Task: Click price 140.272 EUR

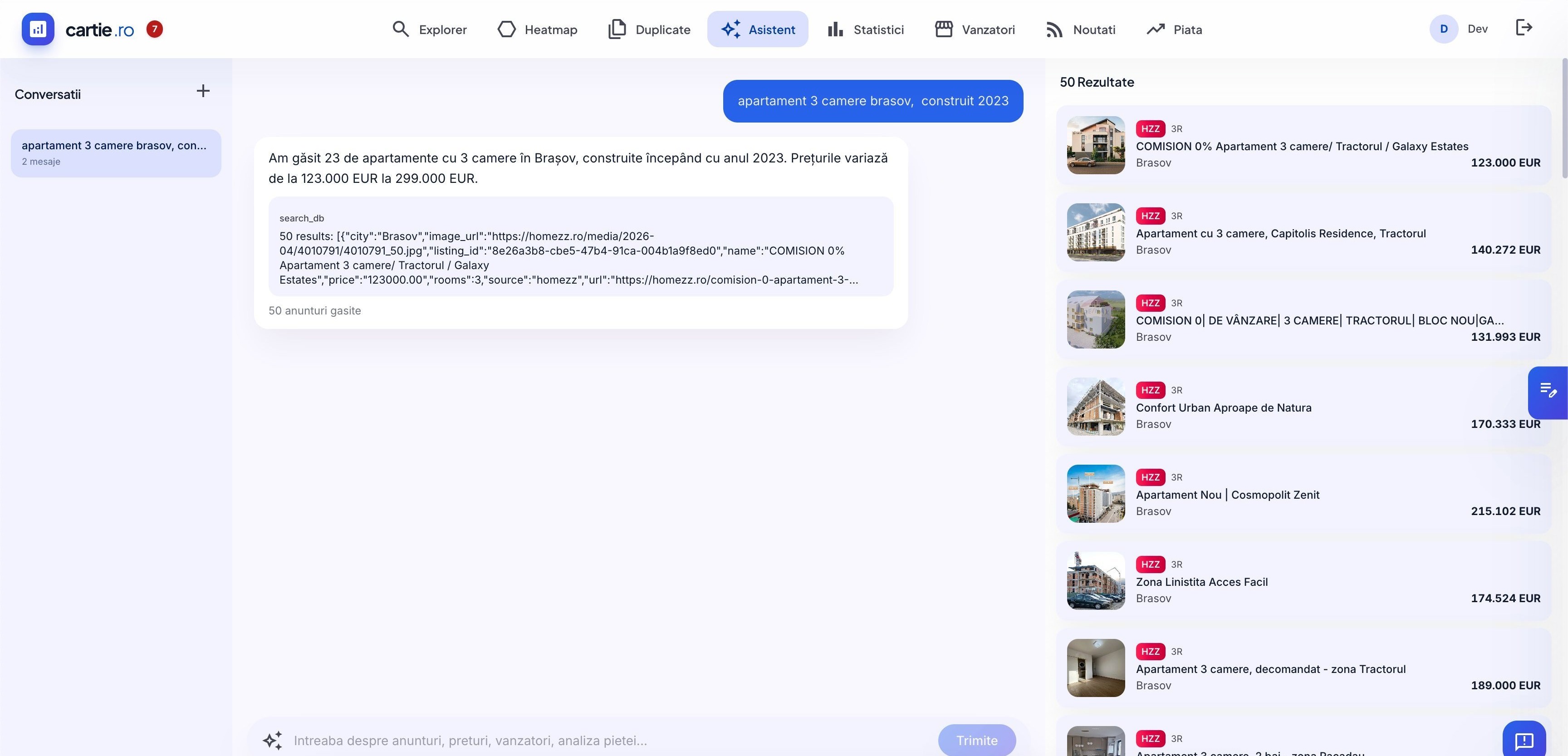Action: (x=1505, y=250)
